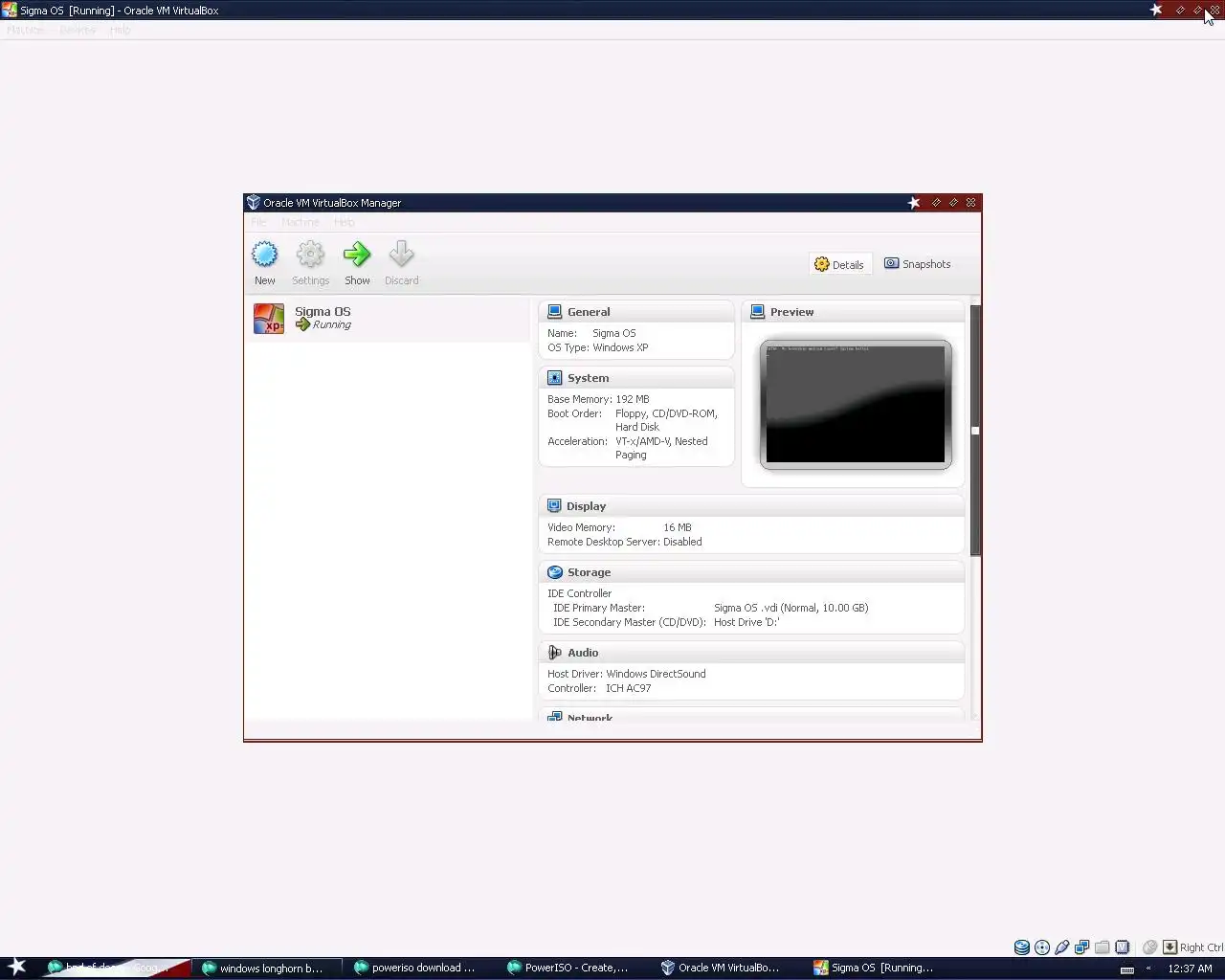Viewport: 1225px width, 980px height.
Task: Click the Sigma OS Windows XP icon
Action: coord(269,319)
